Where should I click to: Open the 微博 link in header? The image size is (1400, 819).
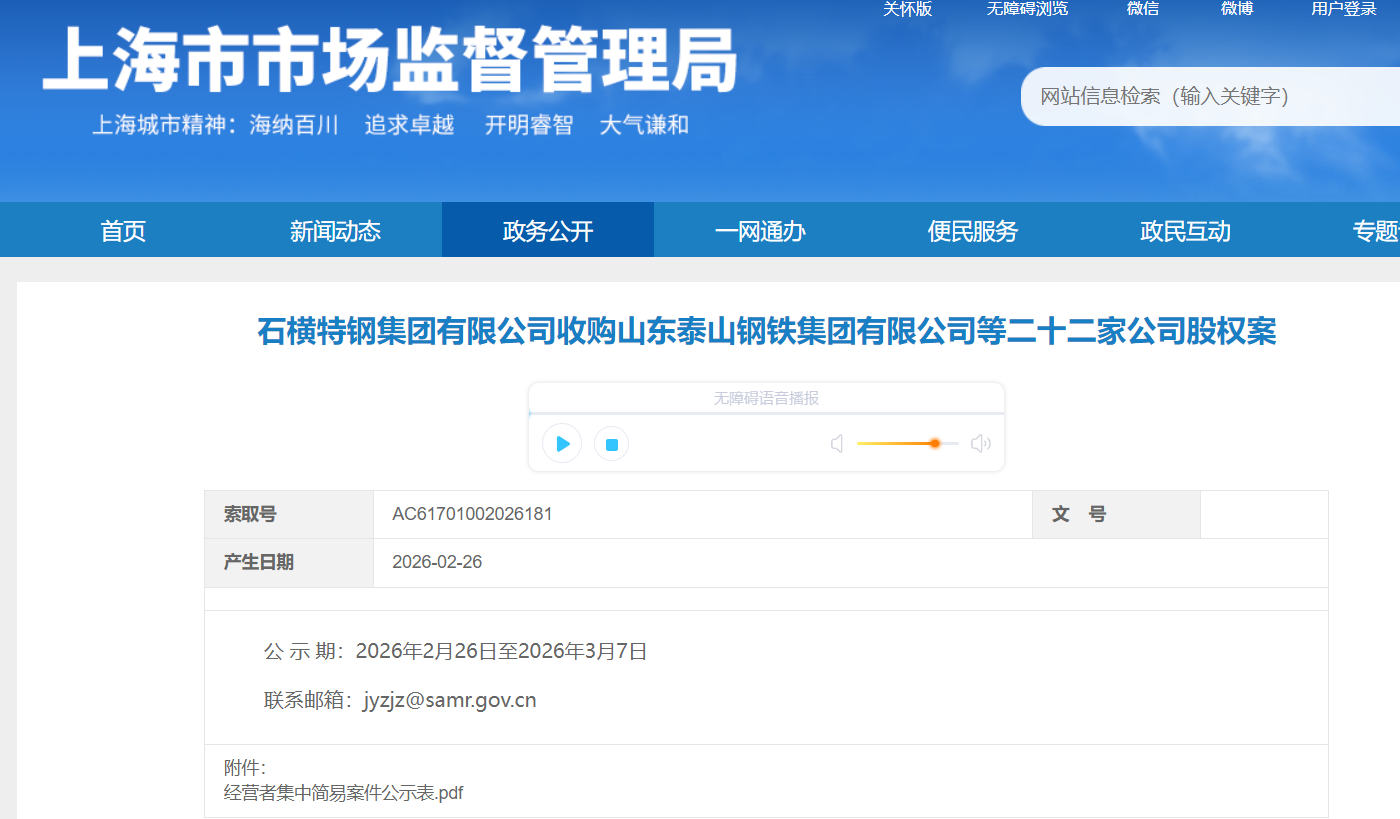pos(1237,9)
